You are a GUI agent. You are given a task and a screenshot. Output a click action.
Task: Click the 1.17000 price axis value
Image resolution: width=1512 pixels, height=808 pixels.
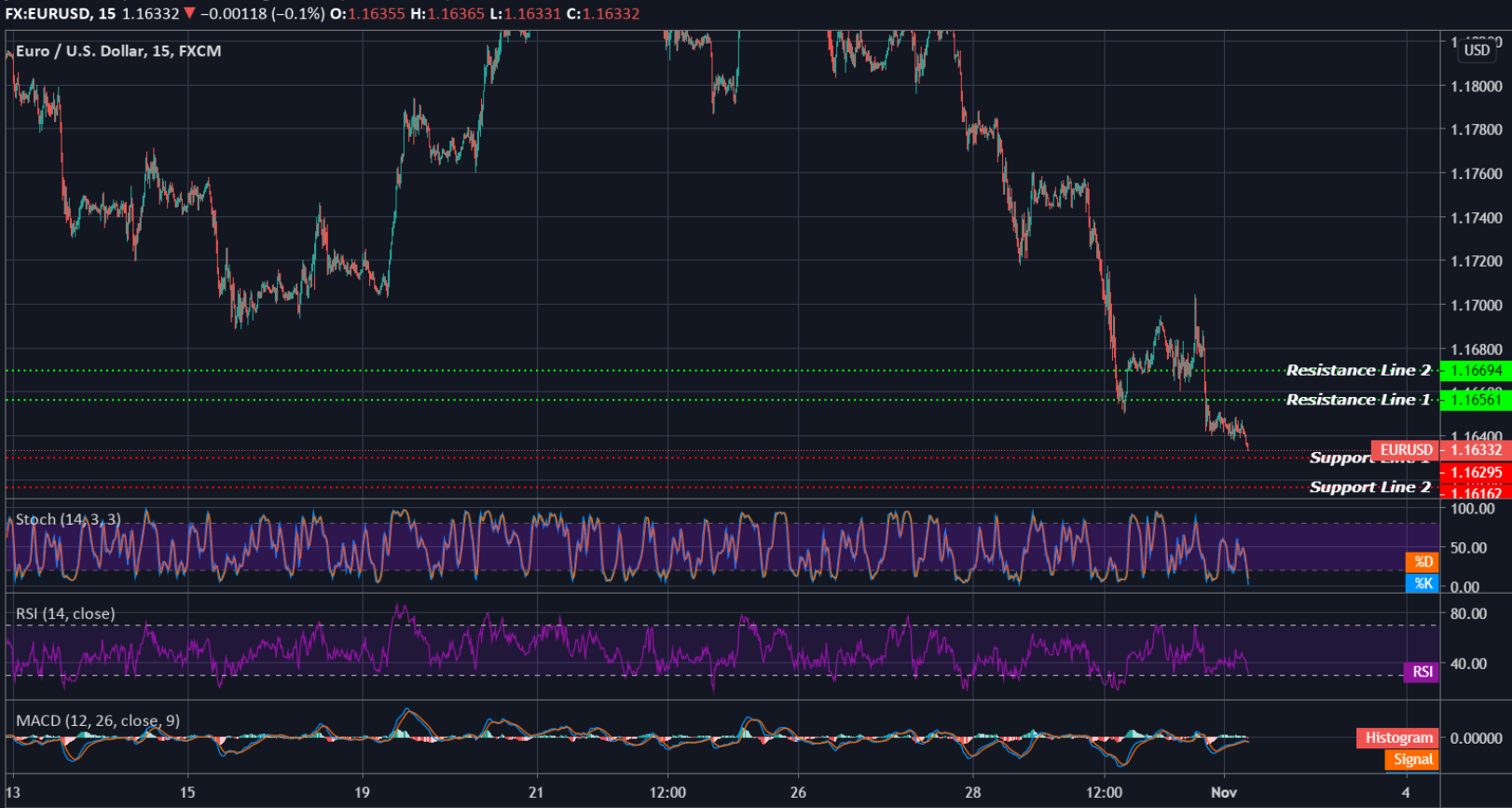pyautogui.click(x=1477, y=306)
